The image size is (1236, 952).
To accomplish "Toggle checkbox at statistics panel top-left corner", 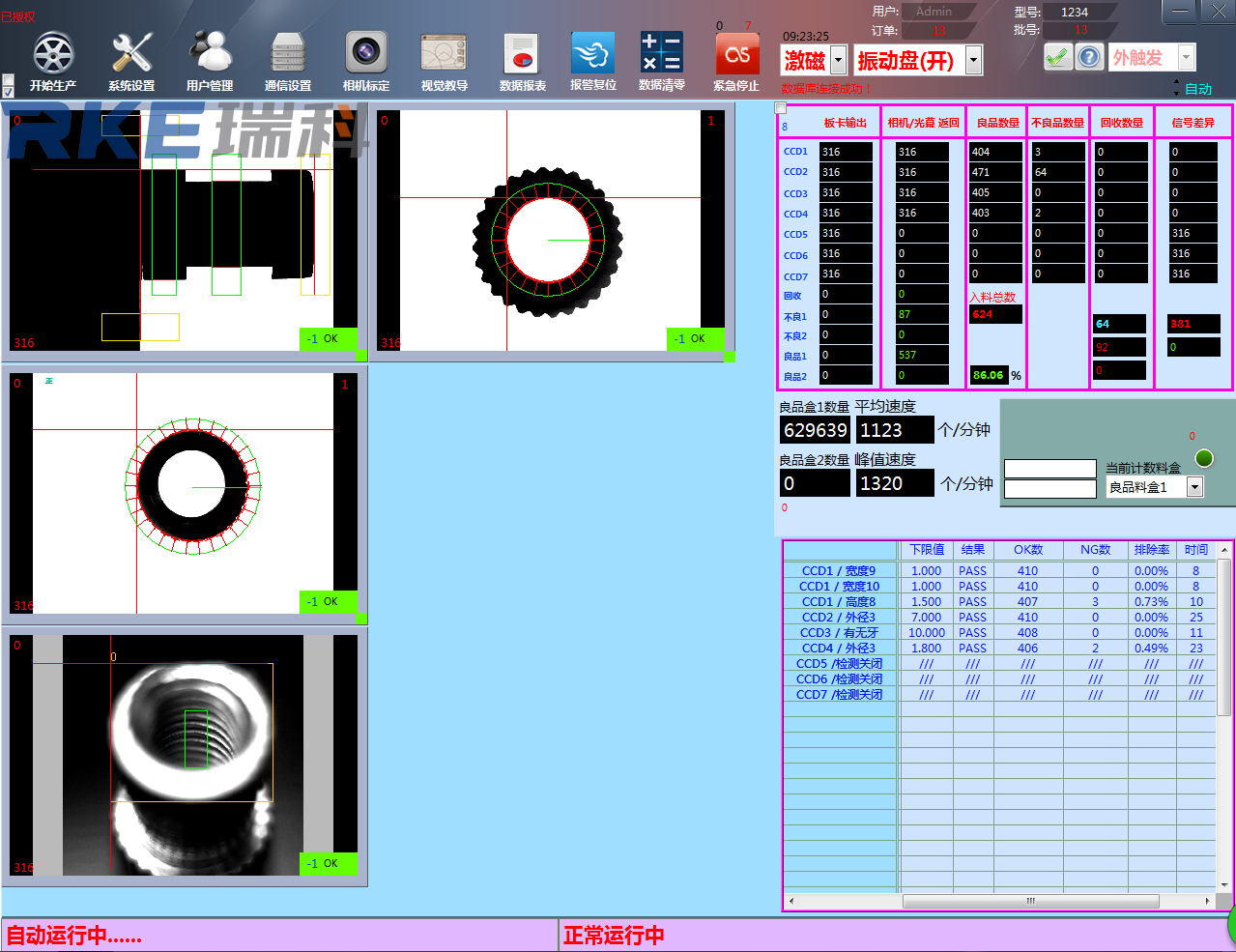I will point(781,108).
